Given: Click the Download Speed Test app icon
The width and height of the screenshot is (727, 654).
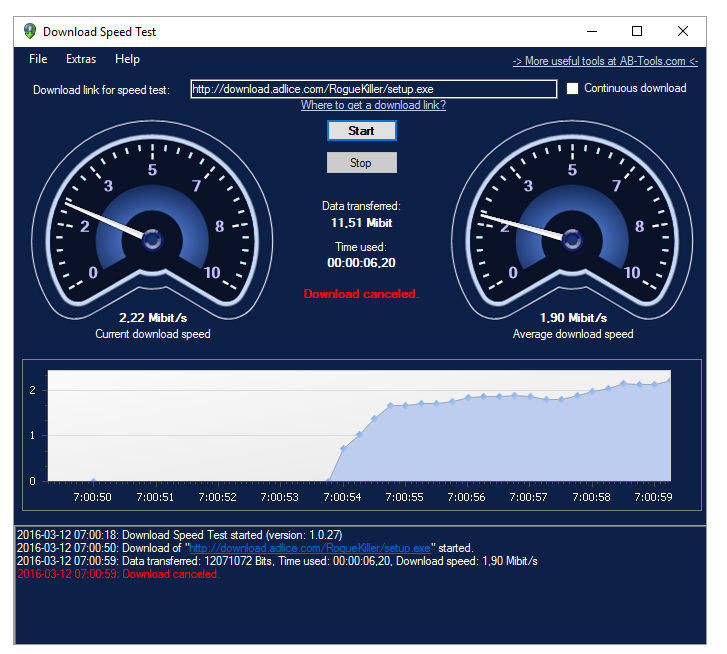Looking at the screenshot, I should 30,31.
